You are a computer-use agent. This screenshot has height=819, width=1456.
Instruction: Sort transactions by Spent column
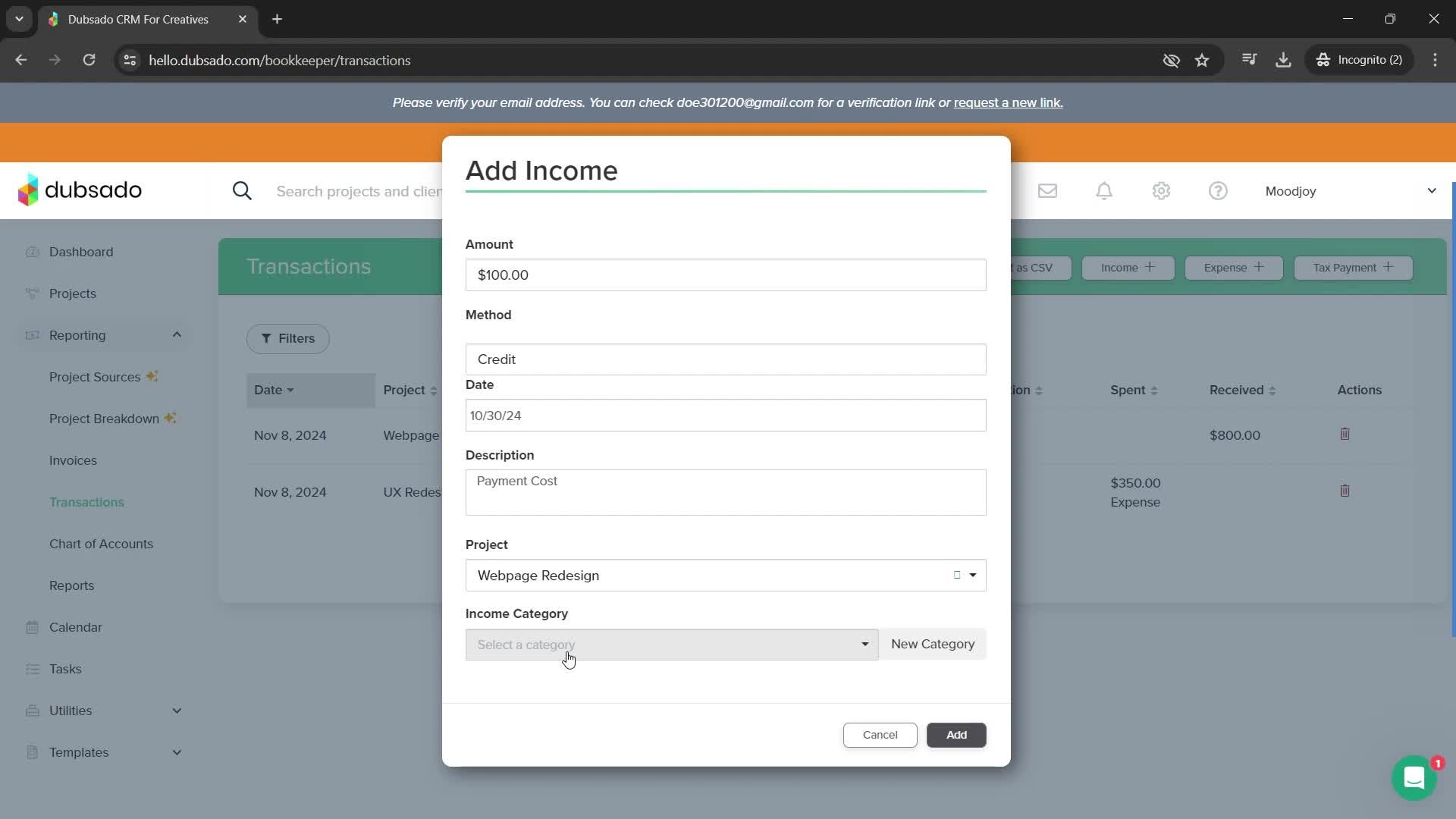(x=1134, y=390)
